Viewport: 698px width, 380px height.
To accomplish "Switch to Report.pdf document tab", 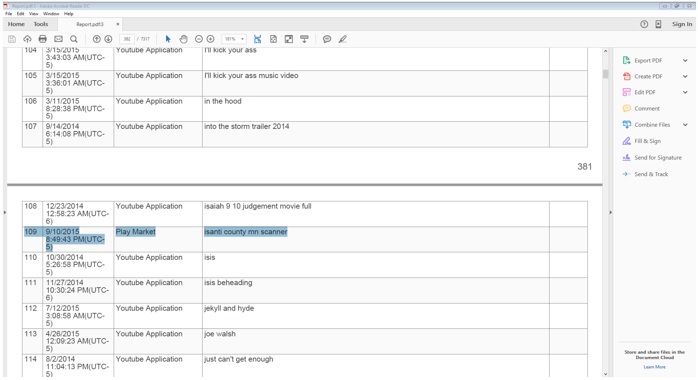I will point(89,24).
